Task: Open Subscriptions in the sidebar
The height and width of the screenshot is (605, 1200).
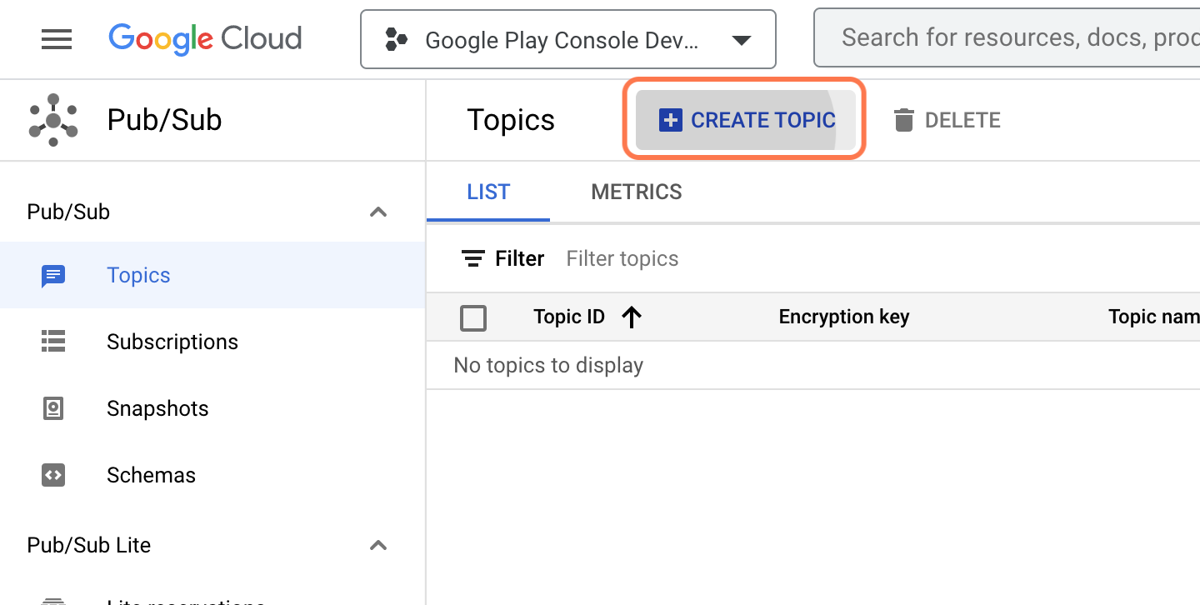Action: [x=212, y=342]
